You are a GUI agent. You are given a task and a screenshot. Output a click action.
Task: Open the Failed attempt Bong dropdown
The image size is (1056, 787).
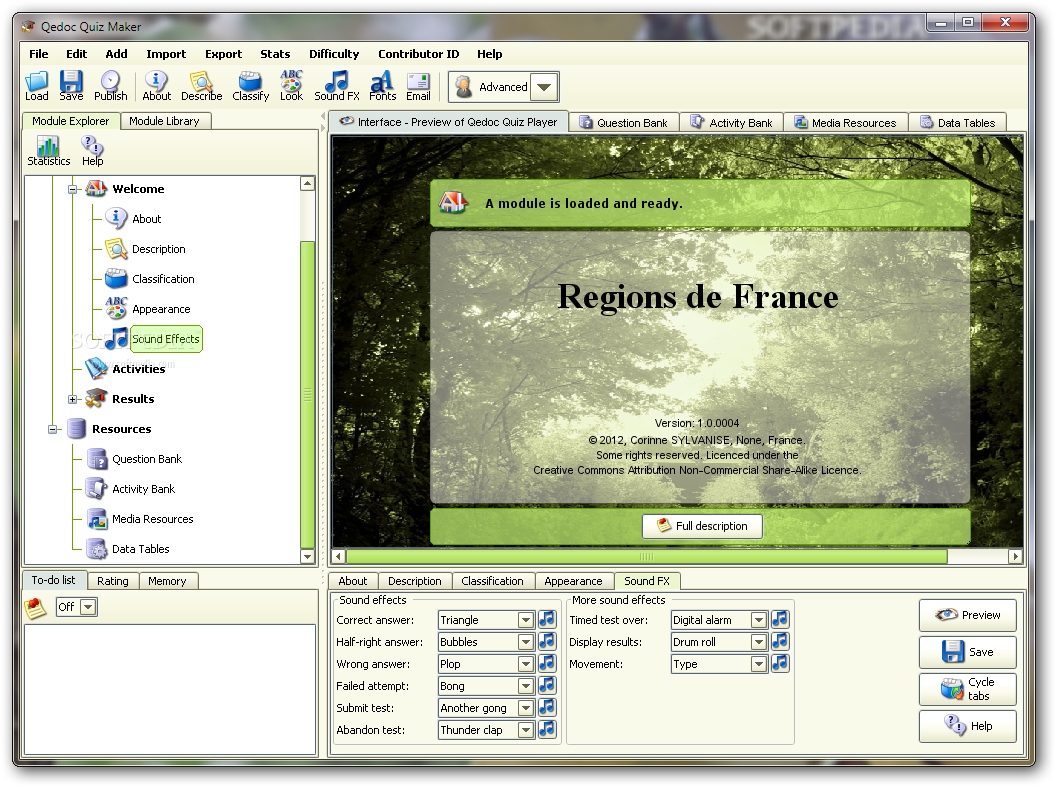(526, 686)
